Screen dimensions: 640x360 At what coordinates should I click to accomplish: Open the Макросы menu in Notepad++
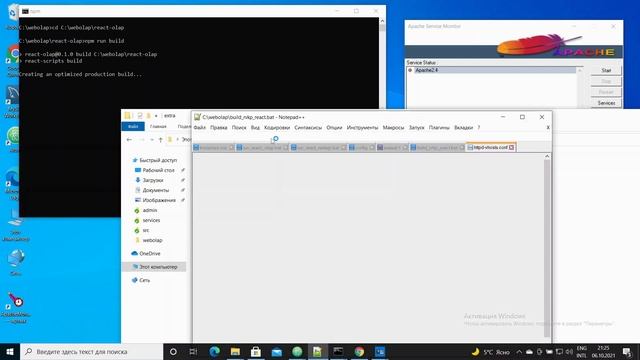click(x=393, y=128)
